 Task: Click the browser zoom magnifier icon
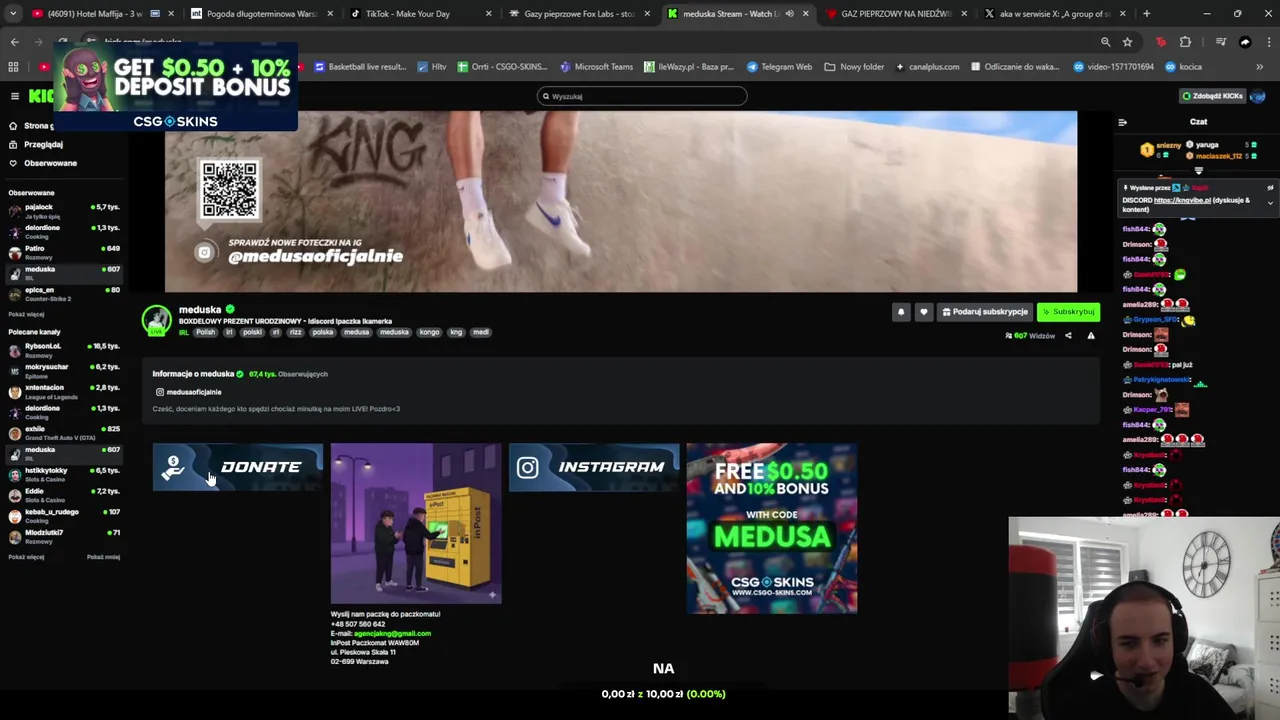pos(1105,42)
